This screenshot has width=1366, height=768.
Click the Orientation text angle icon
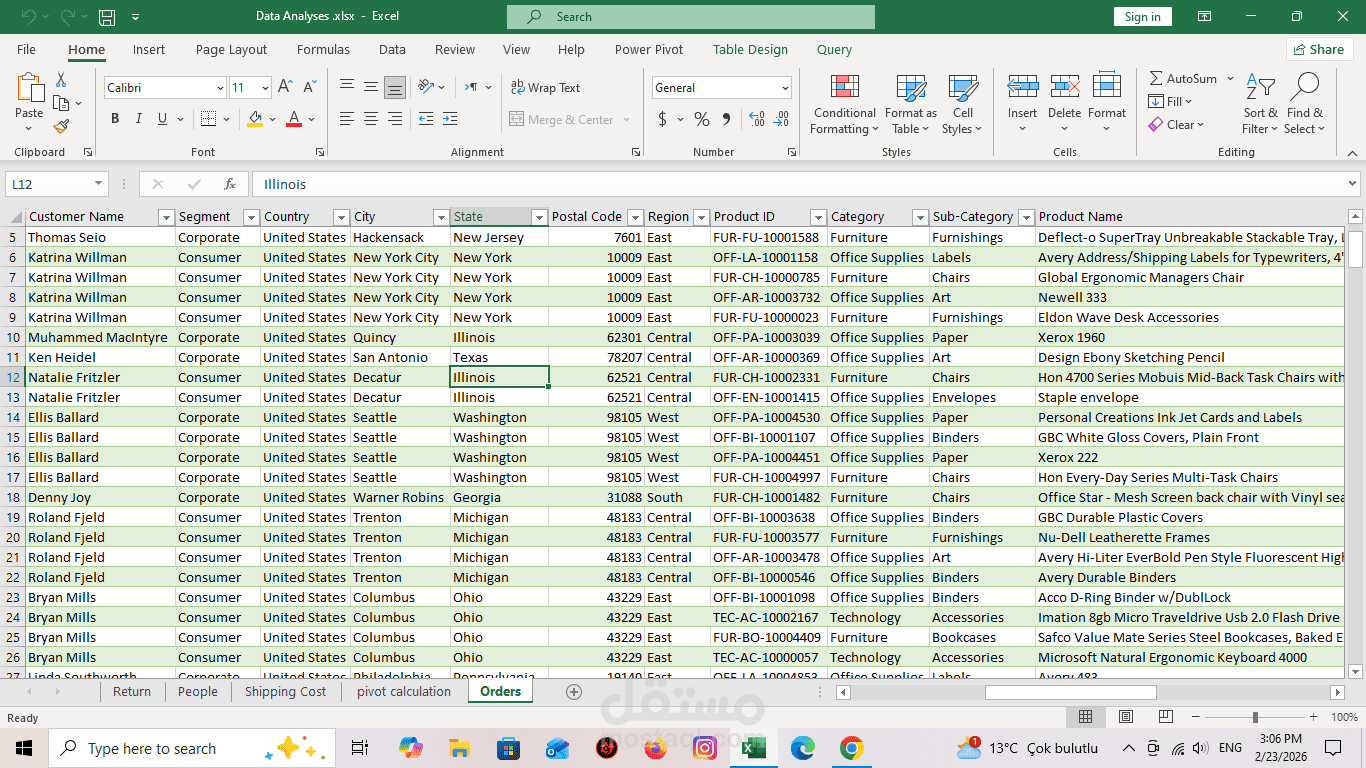(x=427, y=87)
